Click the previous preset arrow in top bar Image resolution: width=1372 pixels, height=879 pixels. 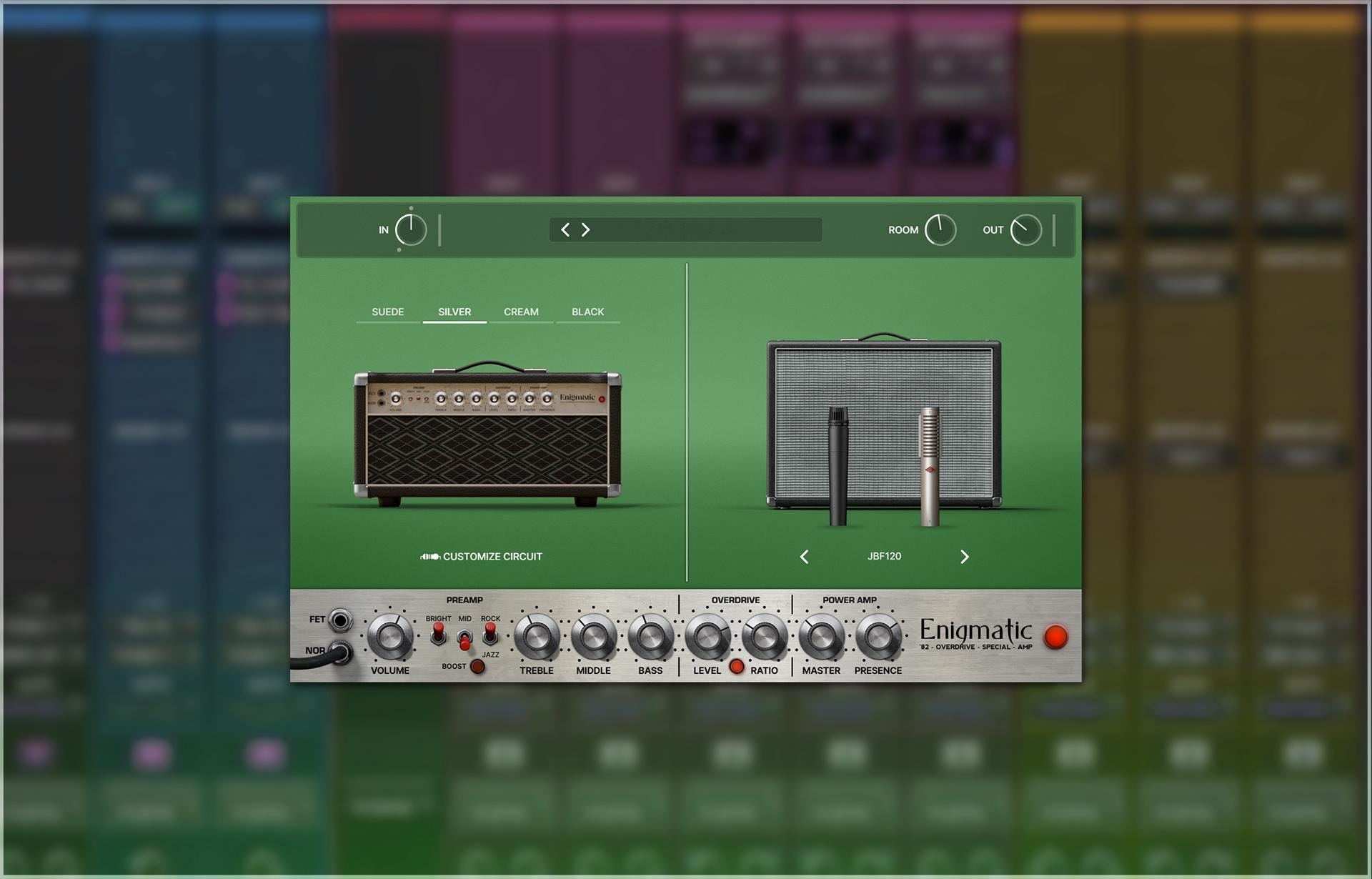[x=565, y=229]
